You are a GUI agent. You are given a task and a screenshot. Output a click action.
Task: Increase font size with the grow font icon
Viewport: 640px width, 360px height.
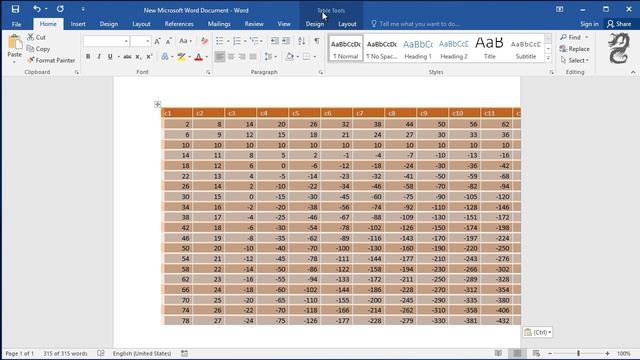point(158,41)
